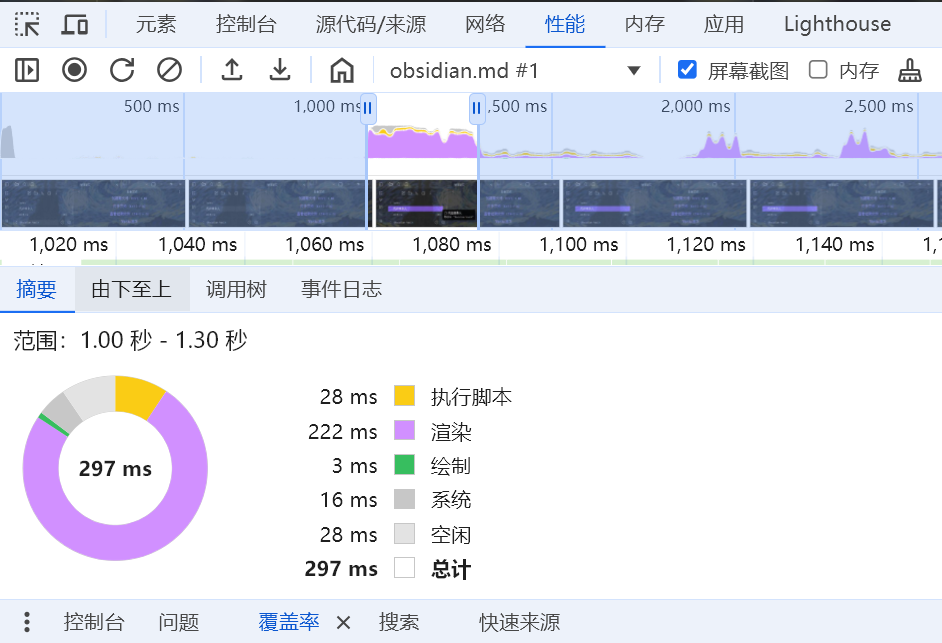Click the left timeline range handle
This screenshot has width=942, height=643.
368,108
